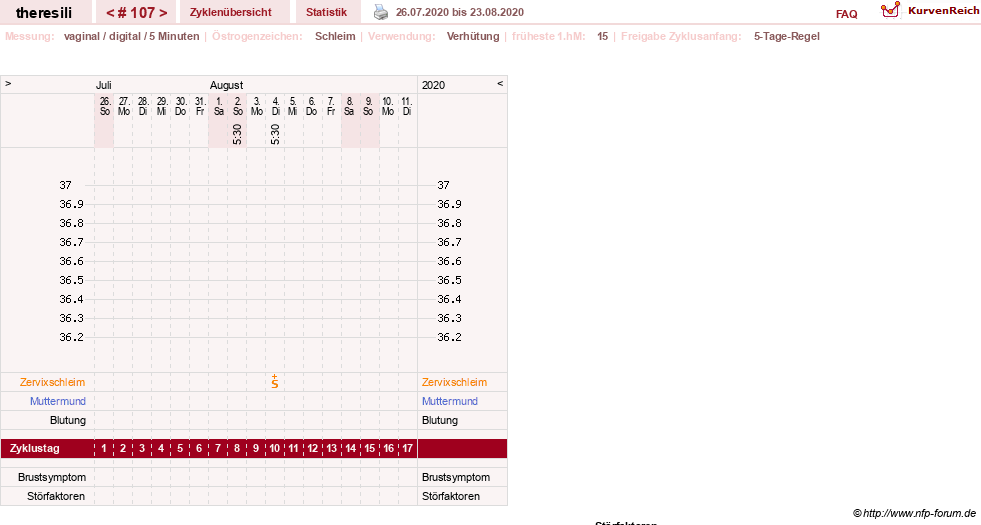The height and width of the screenshot is (525, 981).
Task: Click the 5:30 time under 4. Di
Action: (275, 134)
